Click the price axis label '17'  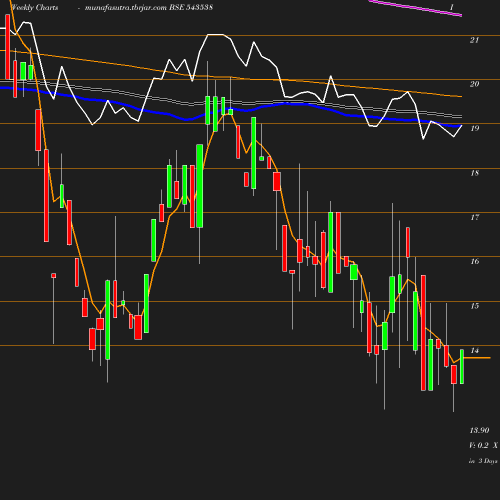click(475, 217)
